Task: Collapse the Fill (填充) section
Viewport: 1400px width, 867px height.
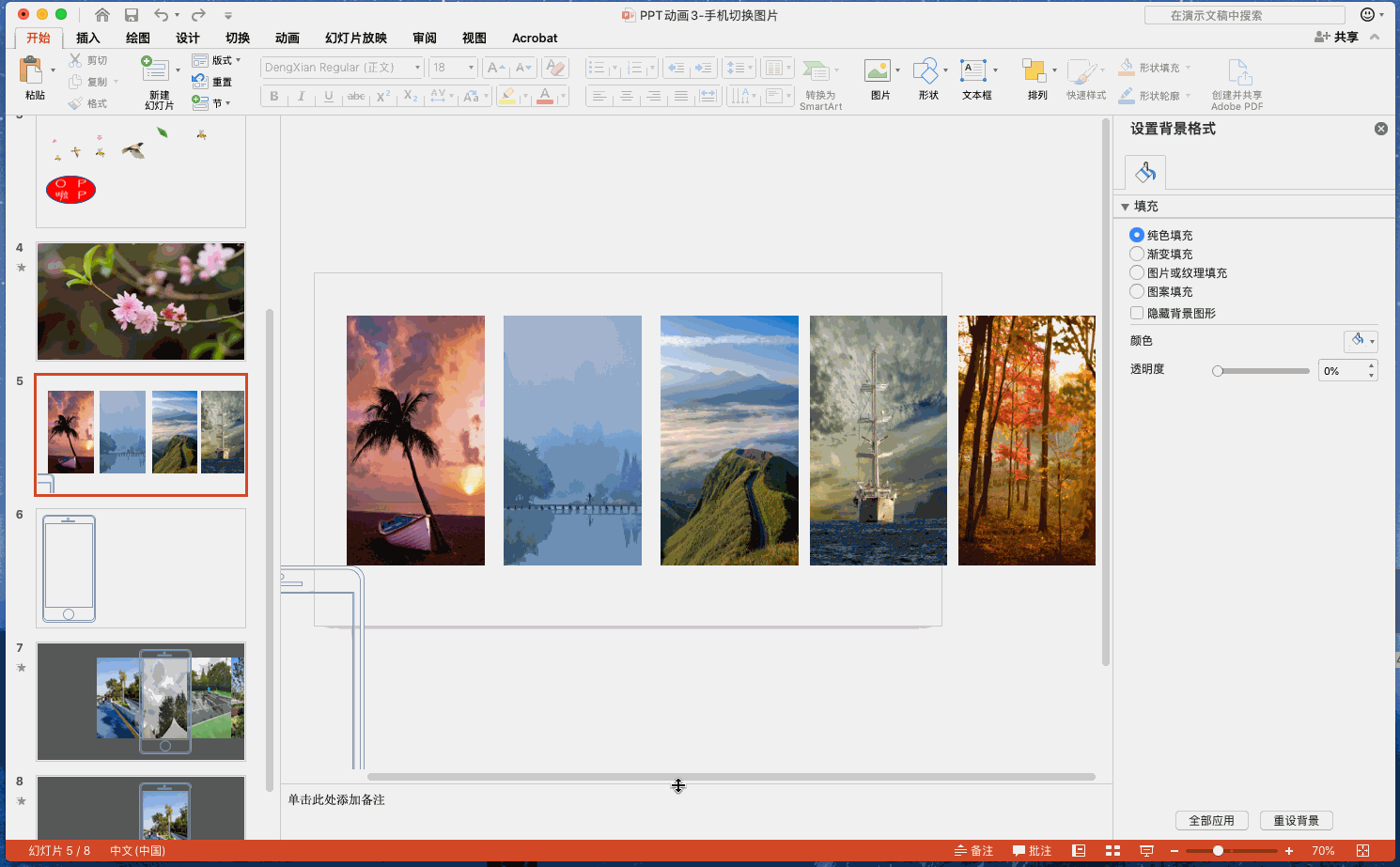Action: (x=1125, y=207)
